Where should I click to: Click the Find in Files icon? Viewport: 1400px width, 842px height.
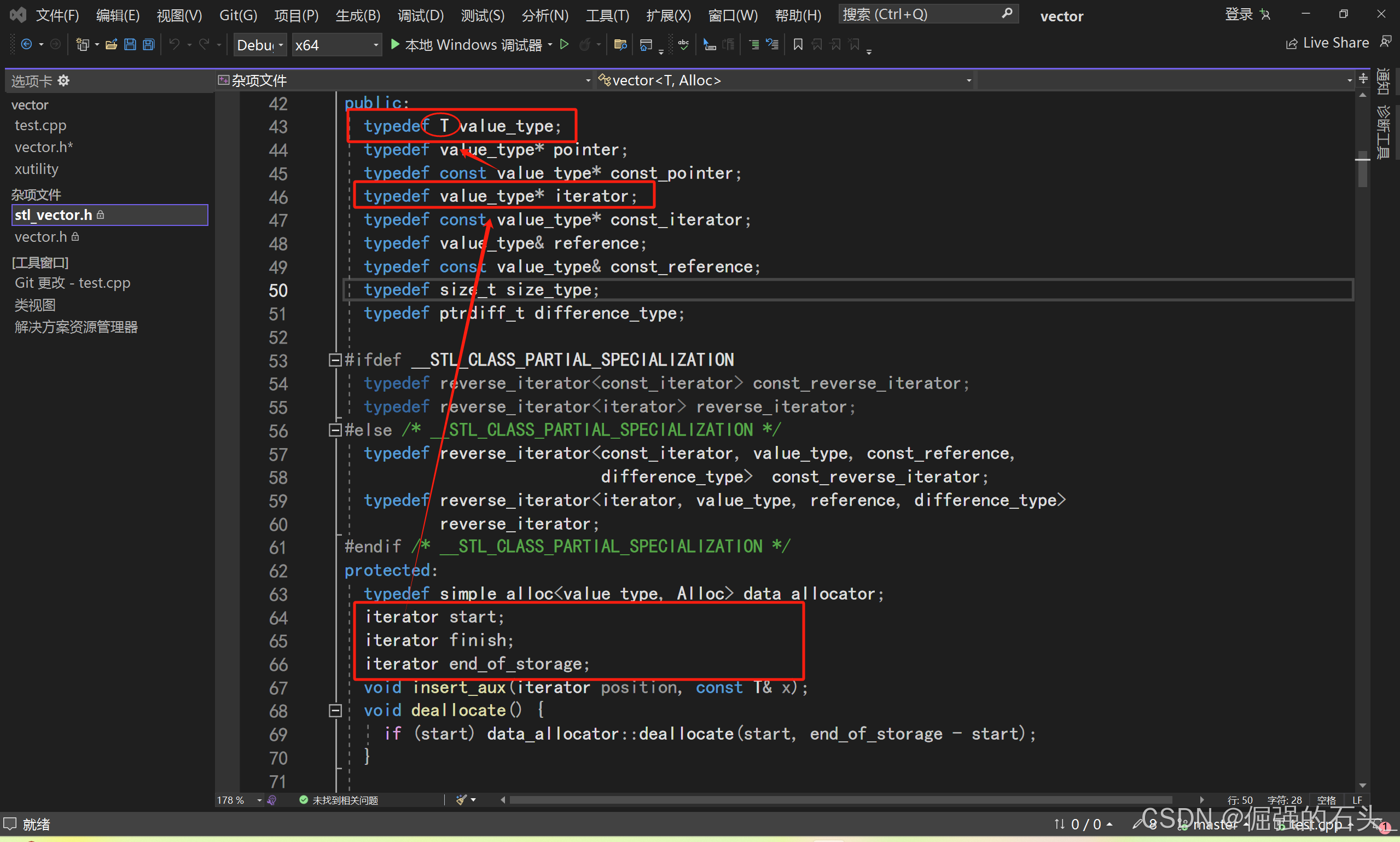(x=620, y=44)
